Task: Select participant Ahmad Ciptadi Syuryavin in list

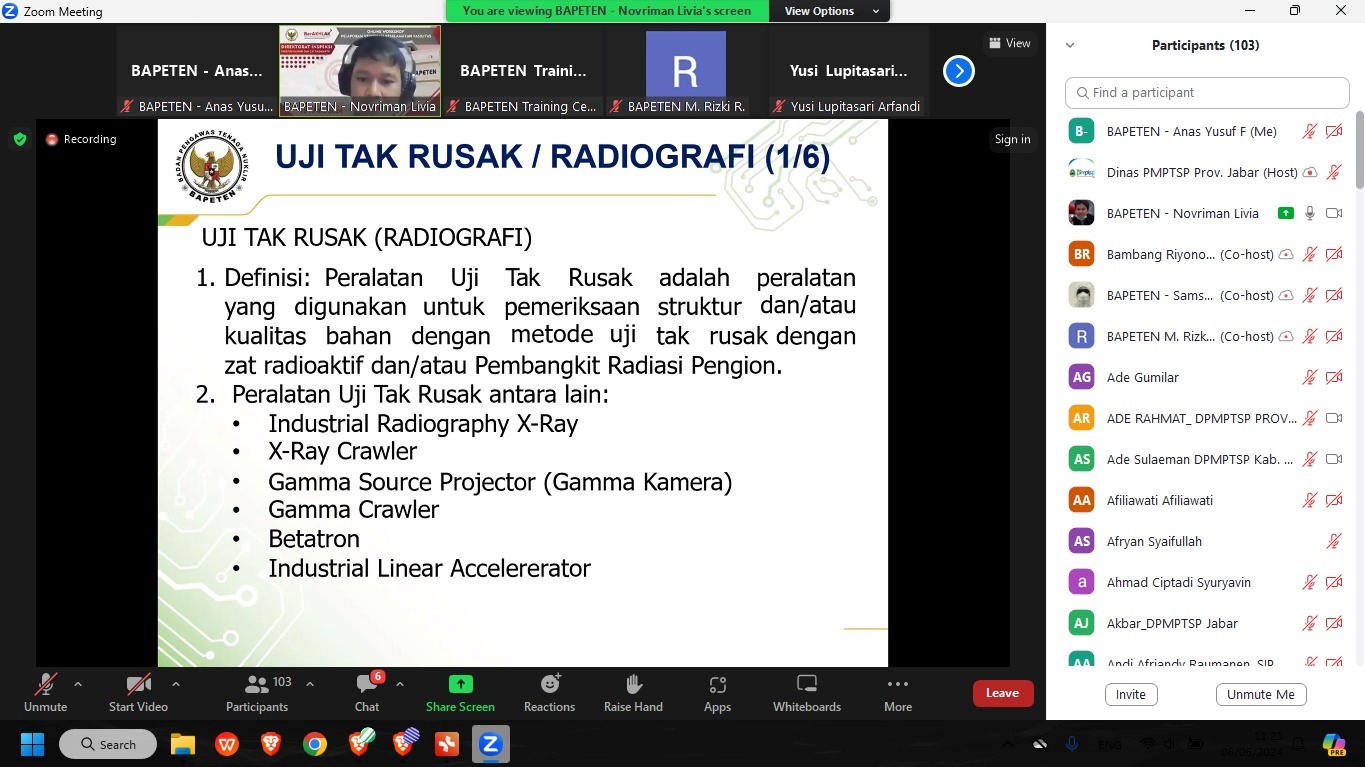Action: pyautogui.click(x=1205, y=582)
